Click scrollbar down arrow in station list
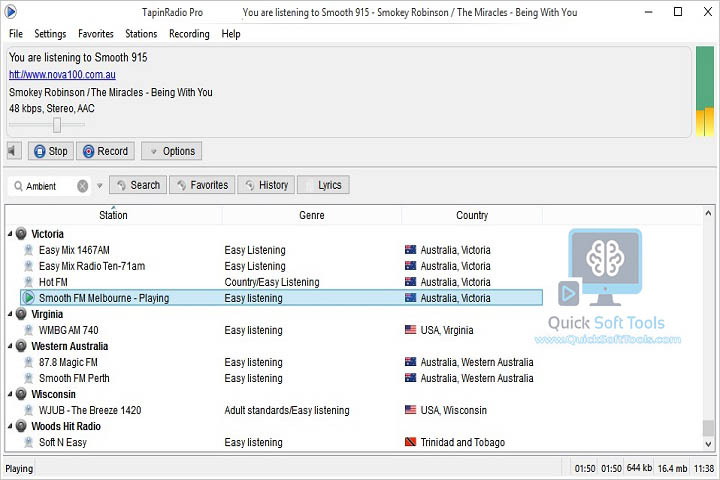720x480 pixels. pos(709,444)
